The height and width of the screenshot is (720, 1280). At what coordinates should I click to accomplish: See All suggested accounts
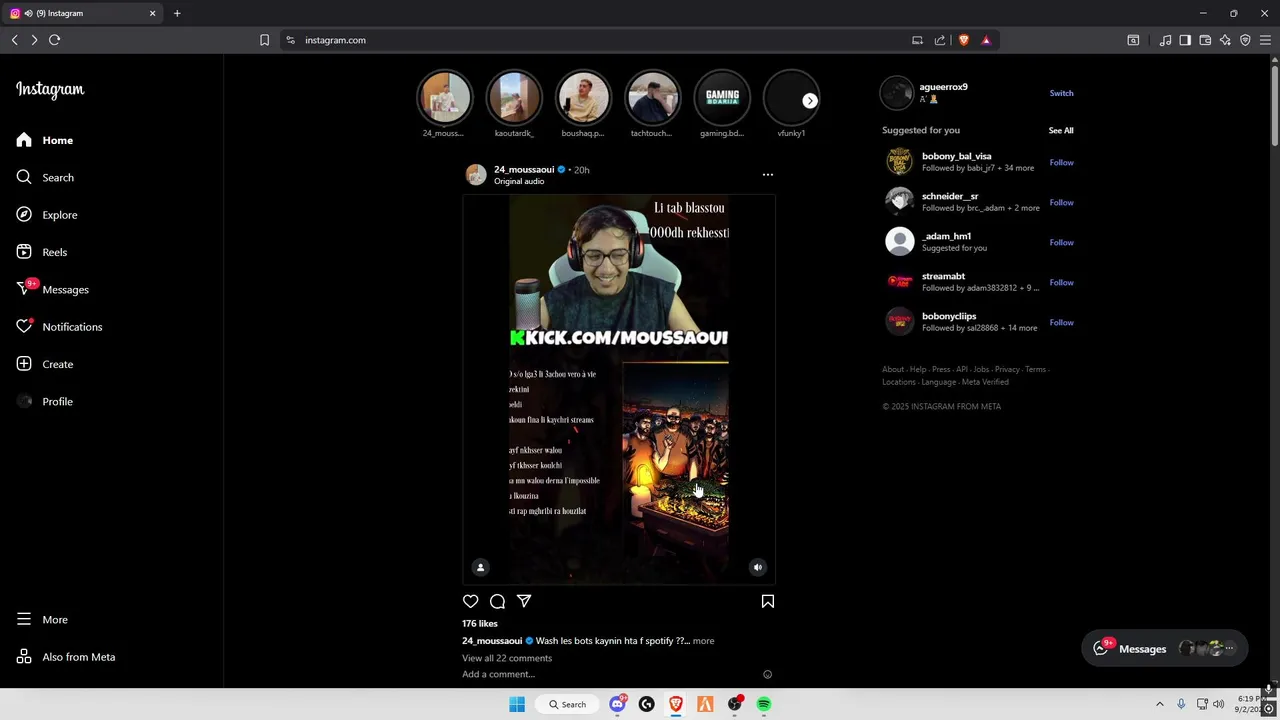point(1061,130)
